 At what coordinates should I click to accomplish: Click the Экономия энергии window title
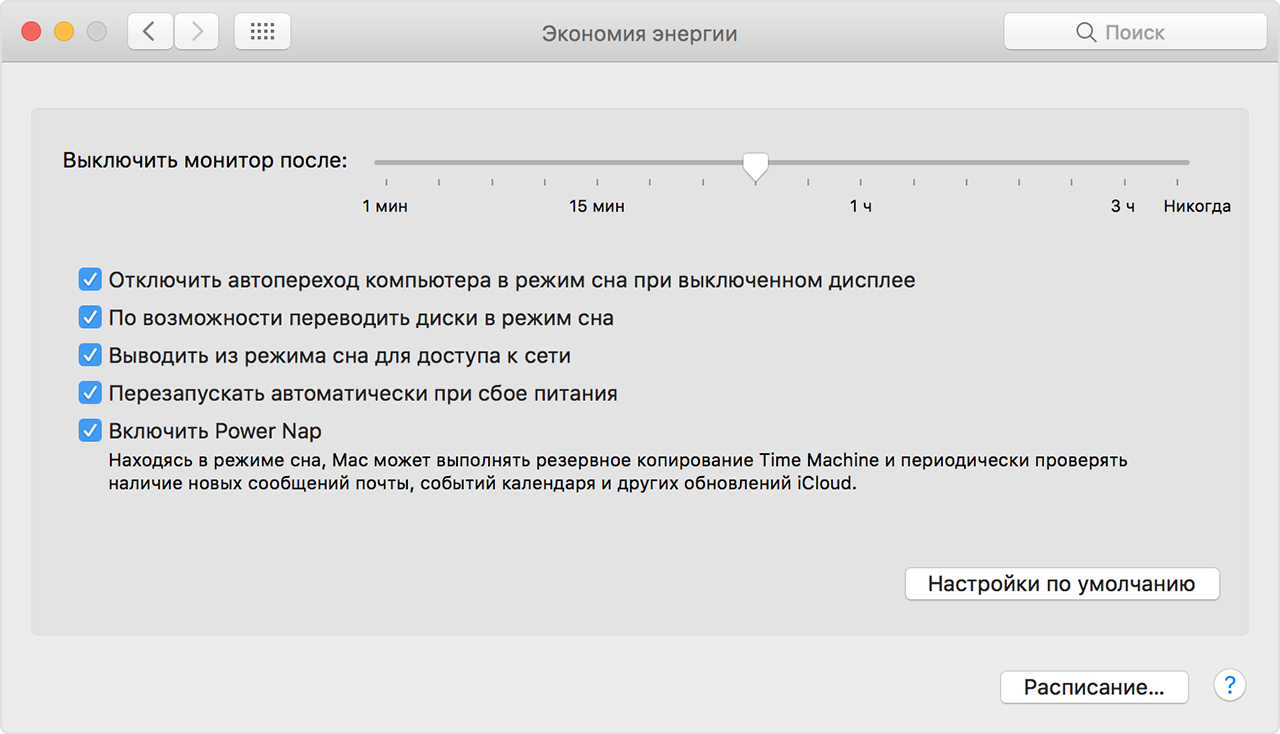640,33
